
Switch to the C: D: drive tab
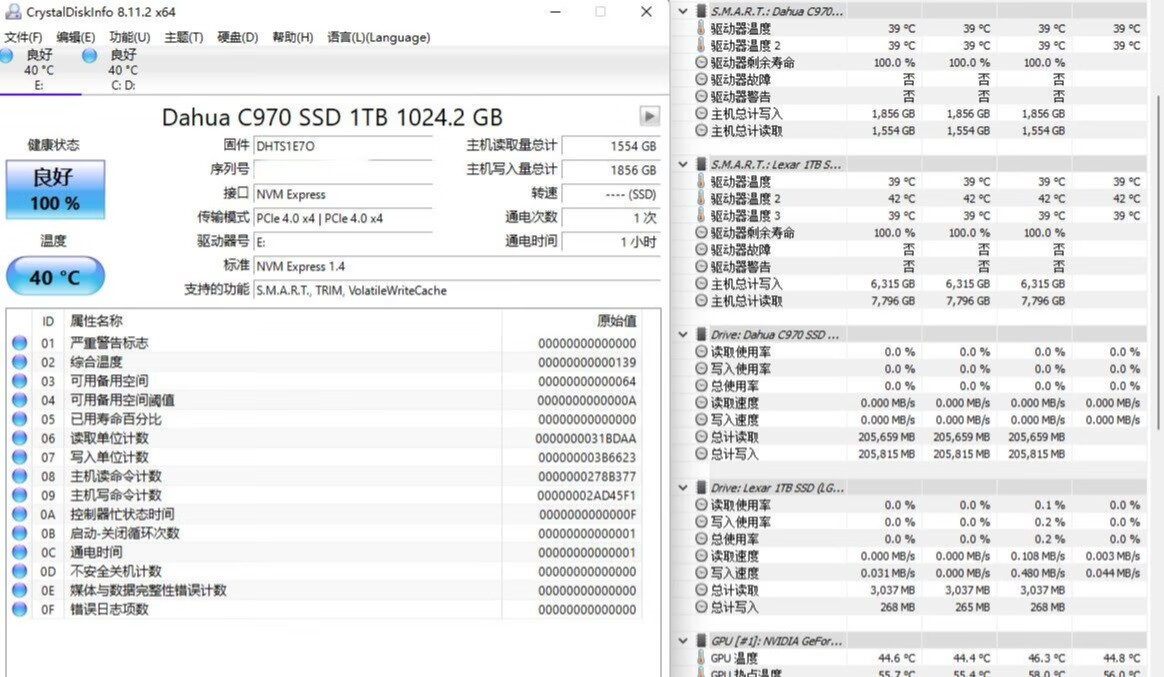click(x=122, y=68)
